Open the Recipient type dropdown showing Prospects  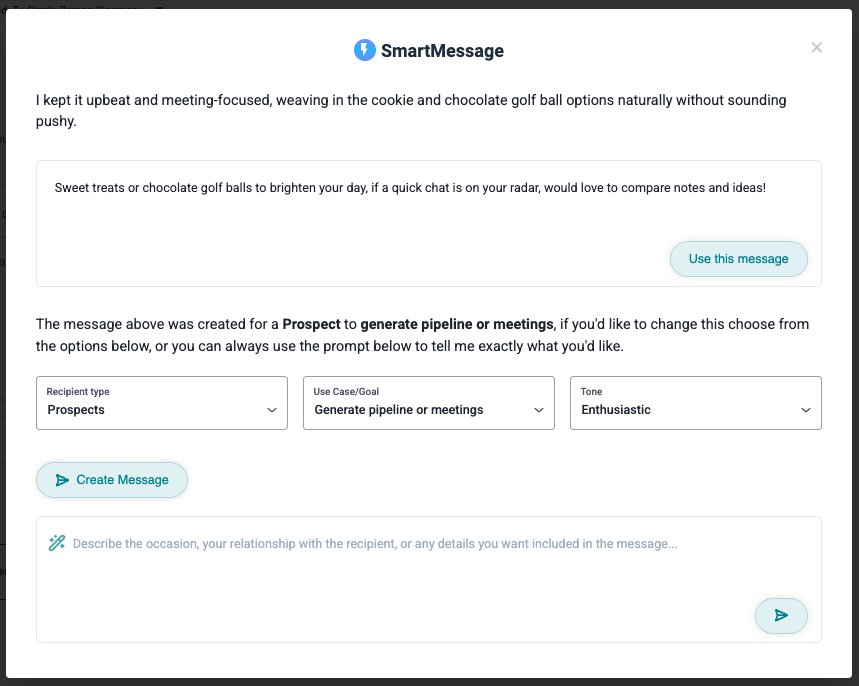coord(162,403)
